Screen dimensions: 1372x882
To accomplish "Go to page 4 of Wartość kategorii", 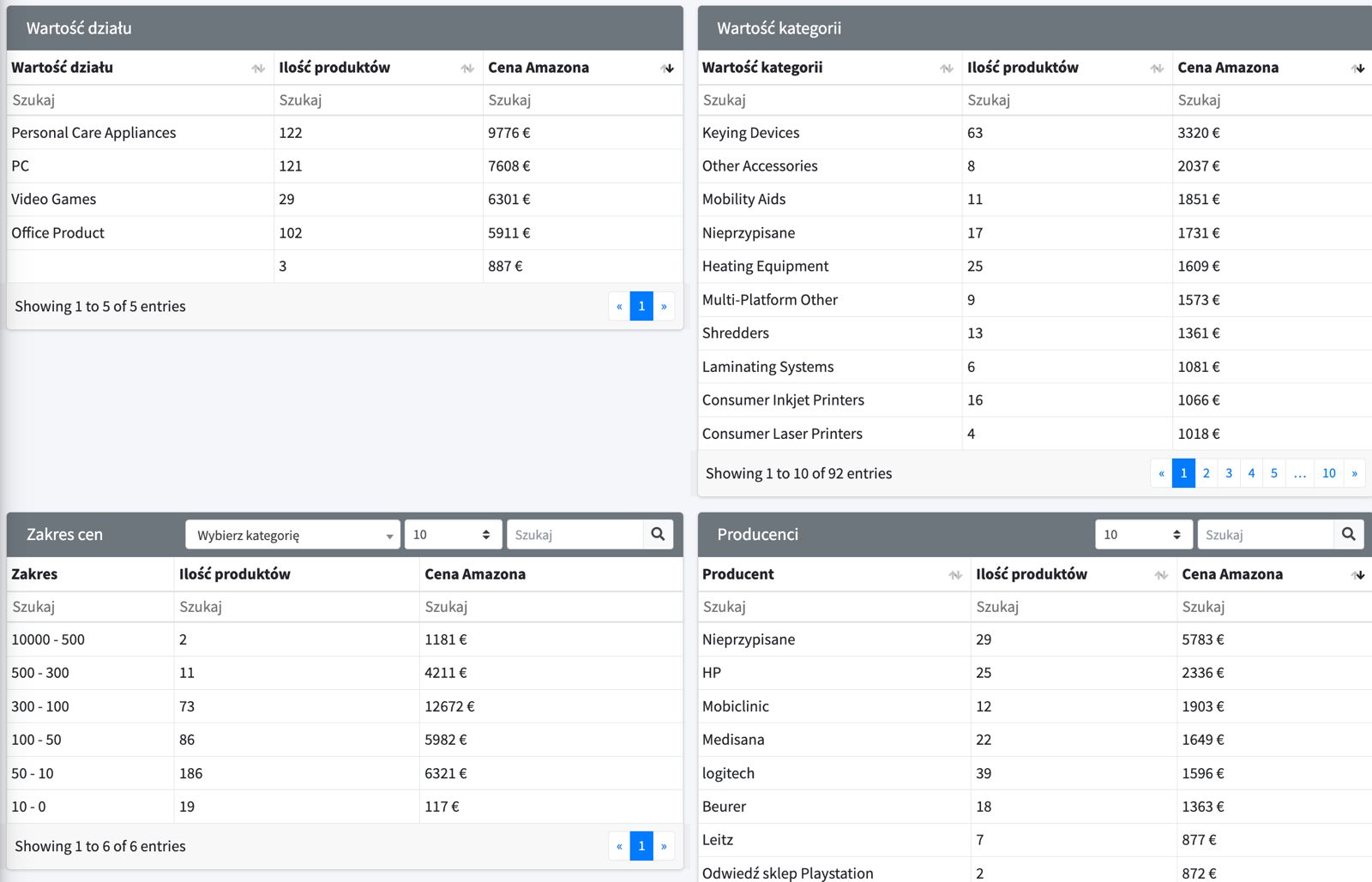I will [1251, 473].
